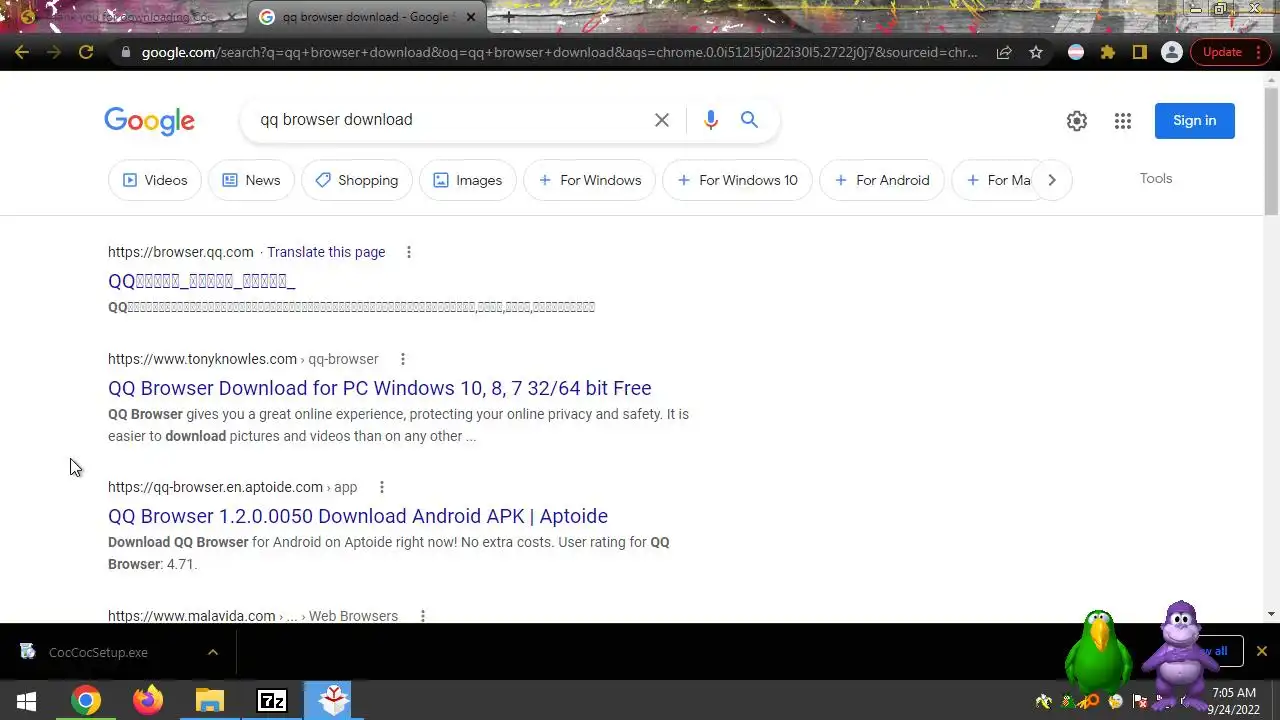Open more options for malavida.com result
The width and height of the screenshot is (1280, 720).
coord(422,615)
